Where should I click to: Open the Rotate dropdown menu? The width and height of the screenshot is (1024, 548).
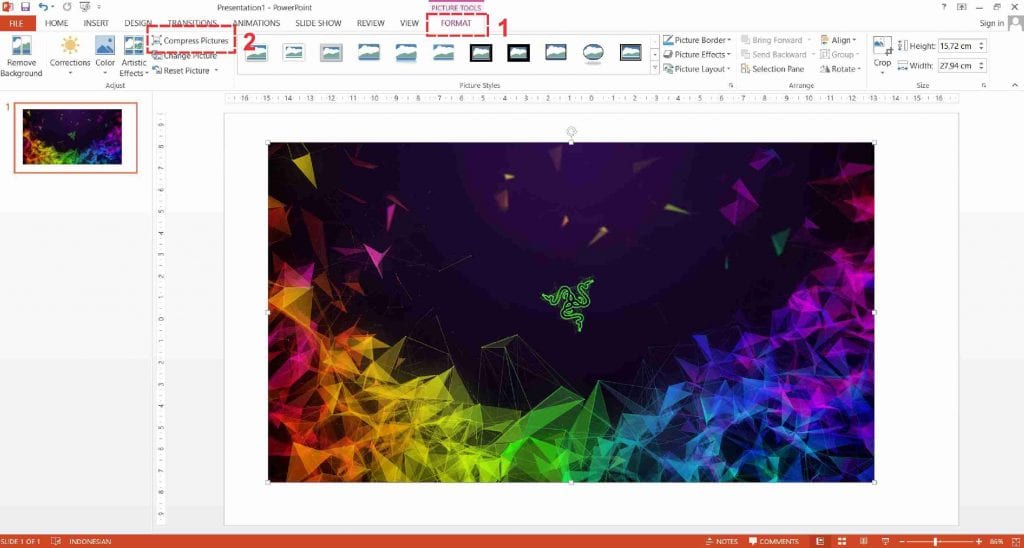(838, 69)
